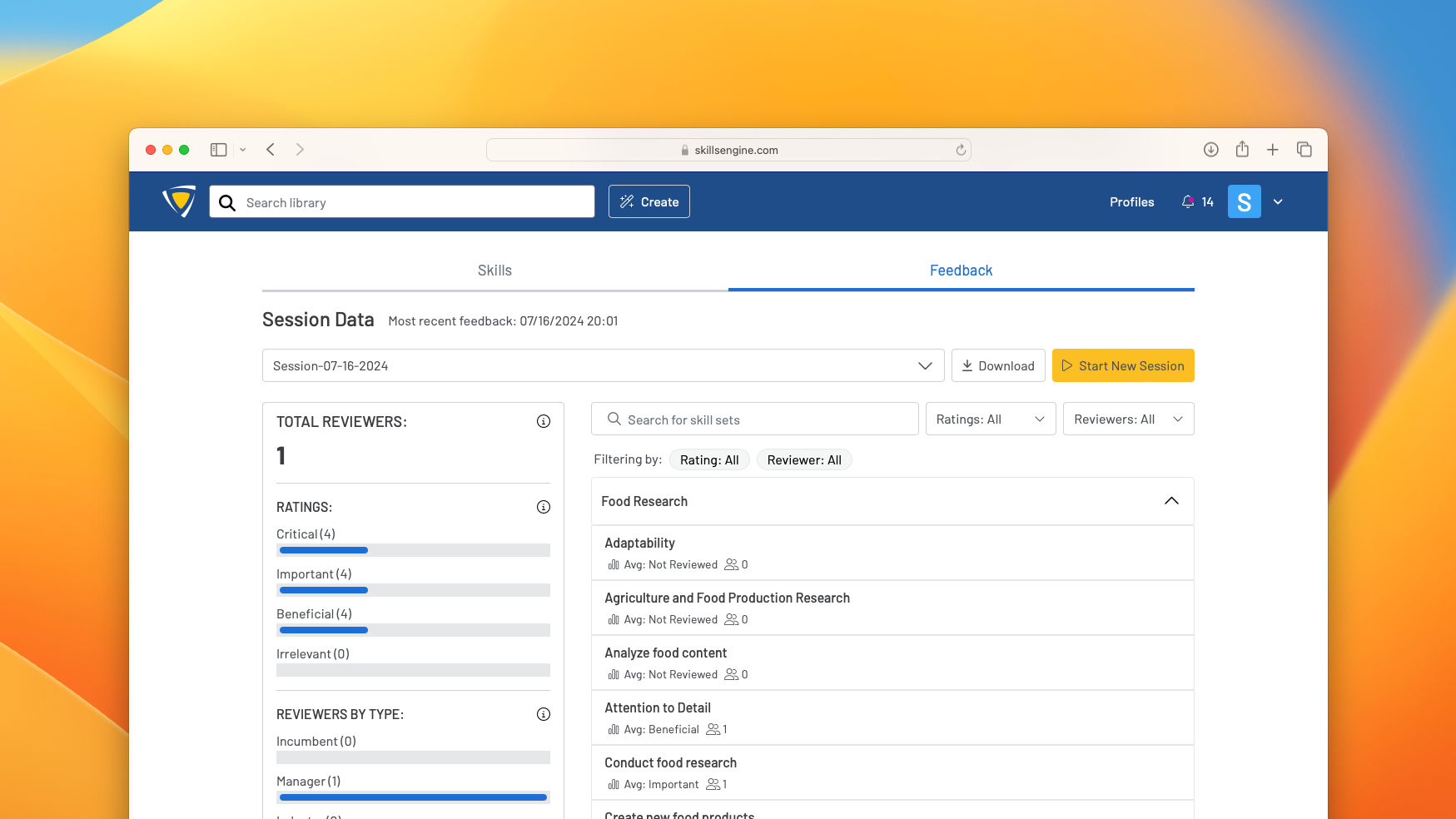
Task: Click Agriculture and Food Production chart icon
Action: pos(614,619)
